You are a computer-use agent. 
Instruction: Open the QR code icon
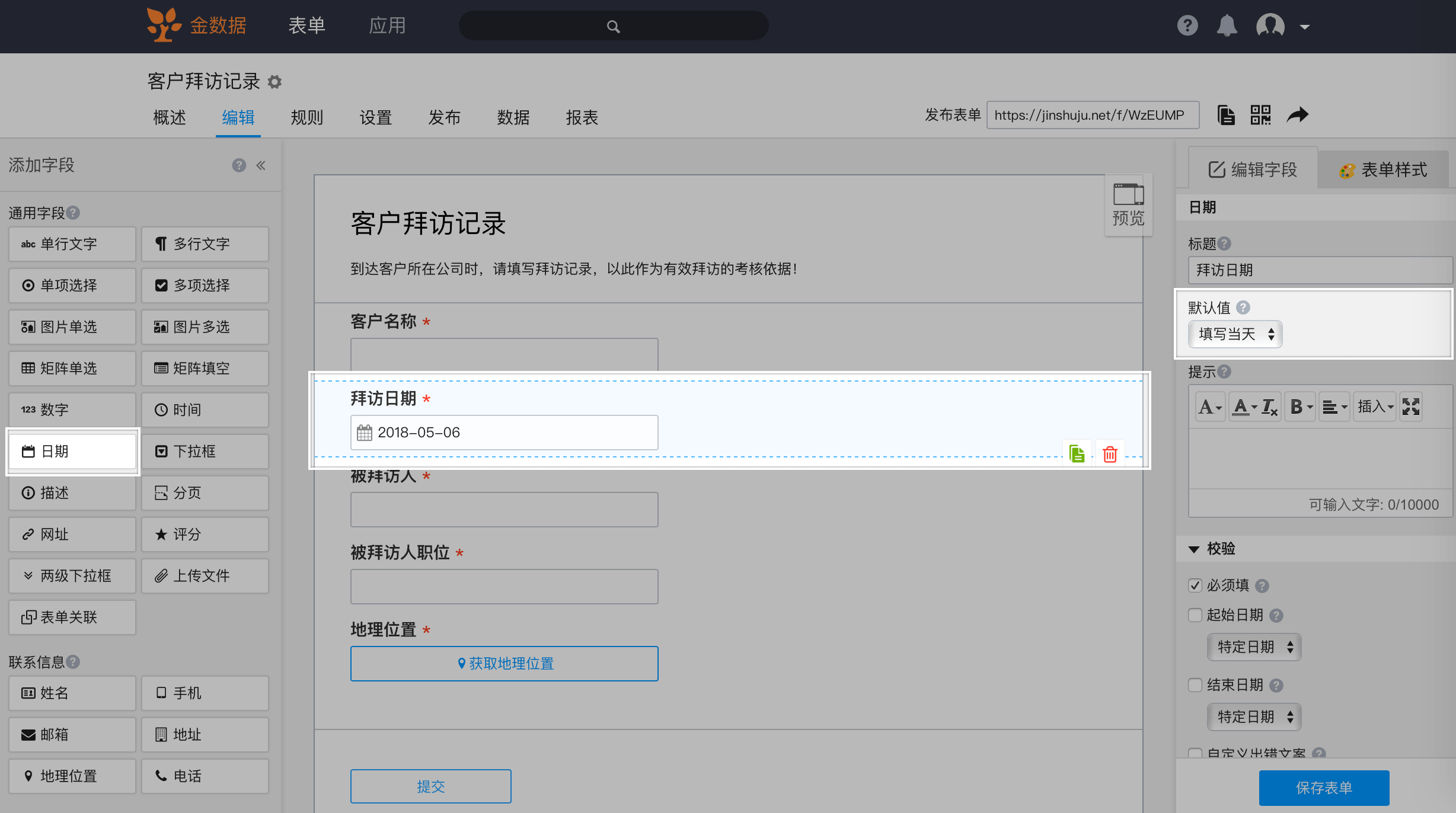(x=1260, y=115)
